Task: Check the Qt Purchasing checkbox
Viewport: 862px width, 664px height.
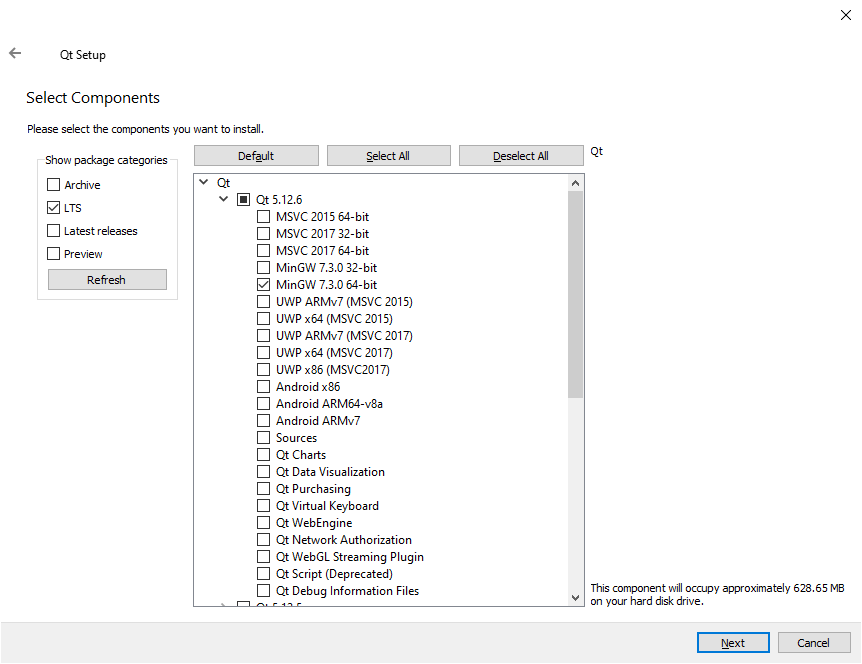Action: pos(264,489)
